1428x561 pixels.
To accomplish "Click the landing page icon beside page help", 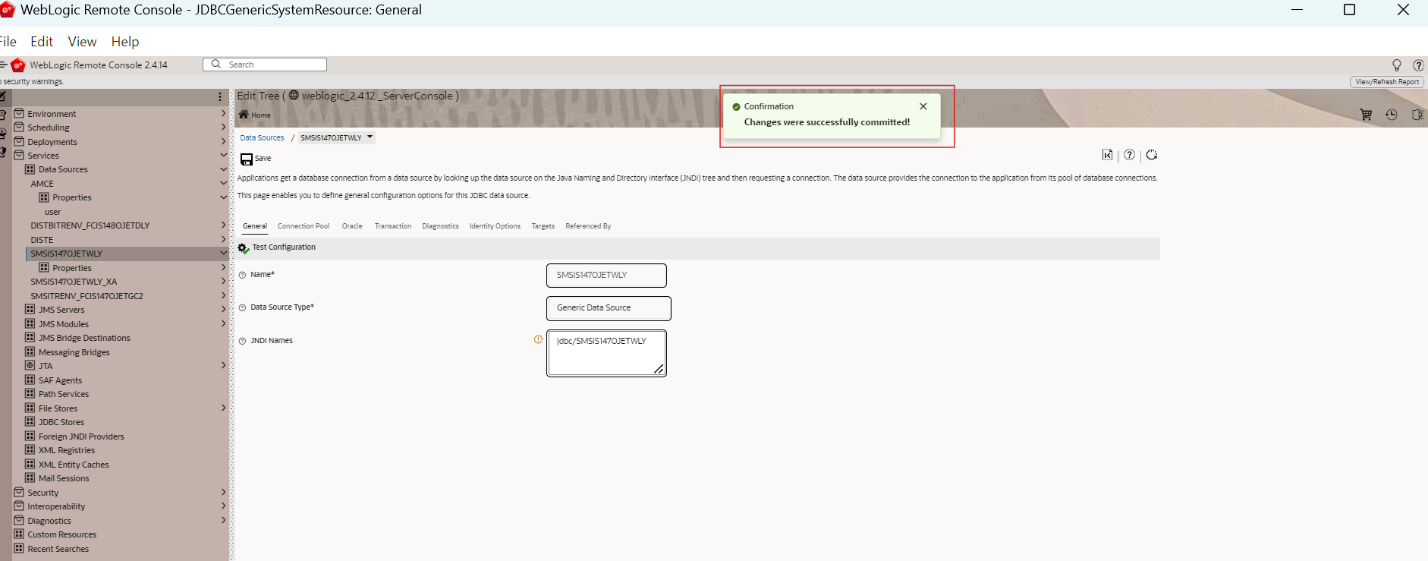I will [1107, 155].
